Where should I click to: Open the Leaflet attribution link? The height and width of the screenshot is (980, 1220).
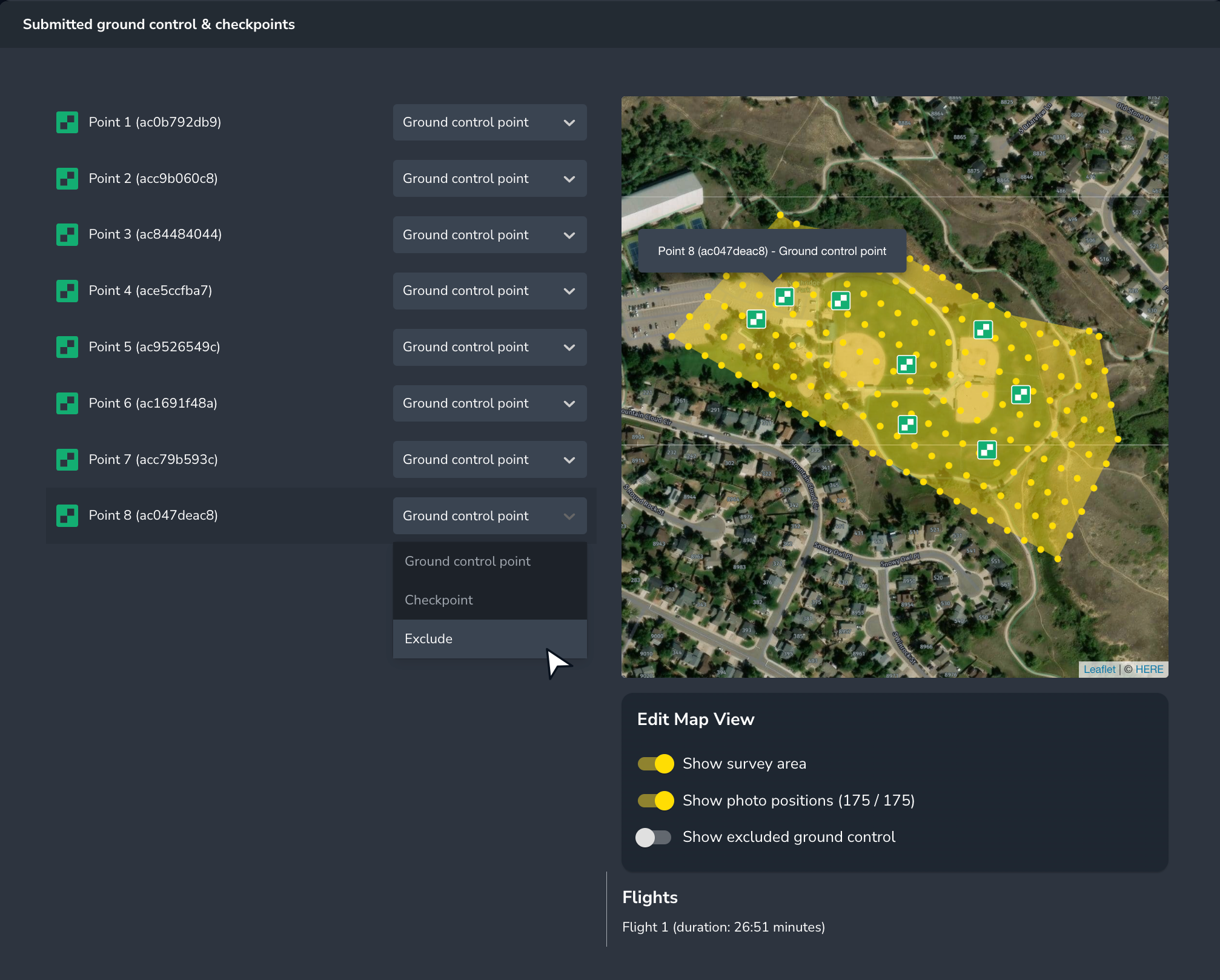1099,669
